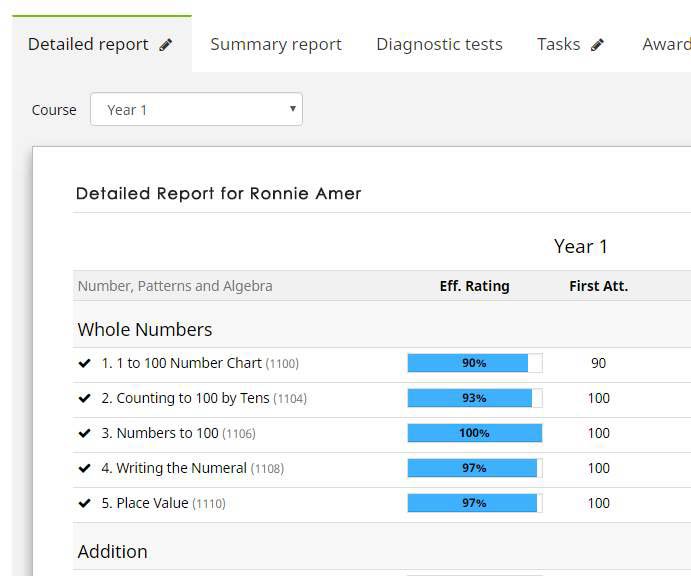Click the Eff. Rating column header
This screenshot has height=576, width=691.
tap(474, 286)
